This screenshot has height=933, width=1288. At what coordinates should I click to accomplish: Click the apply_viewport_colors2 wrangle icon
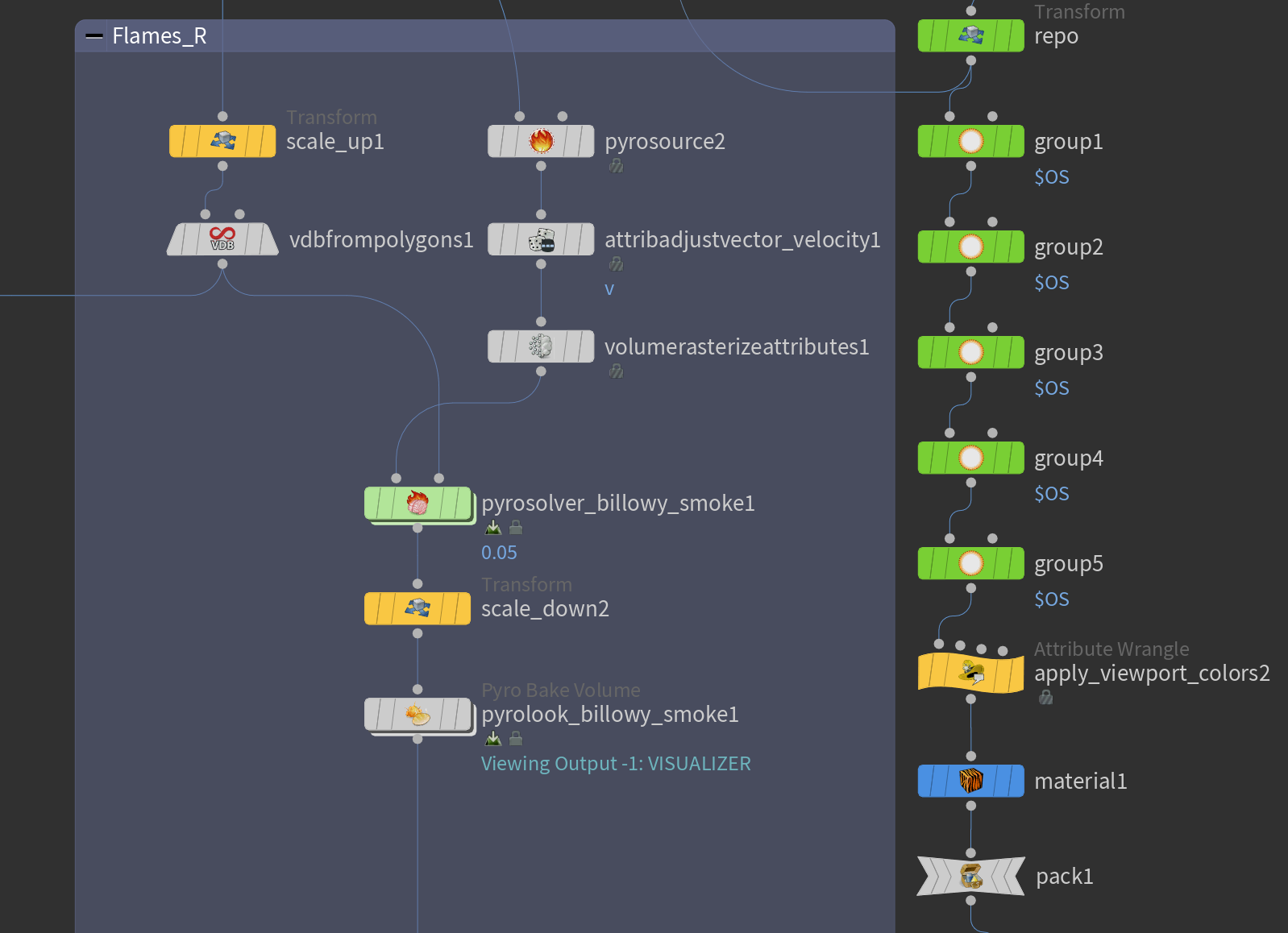point(971,673)
